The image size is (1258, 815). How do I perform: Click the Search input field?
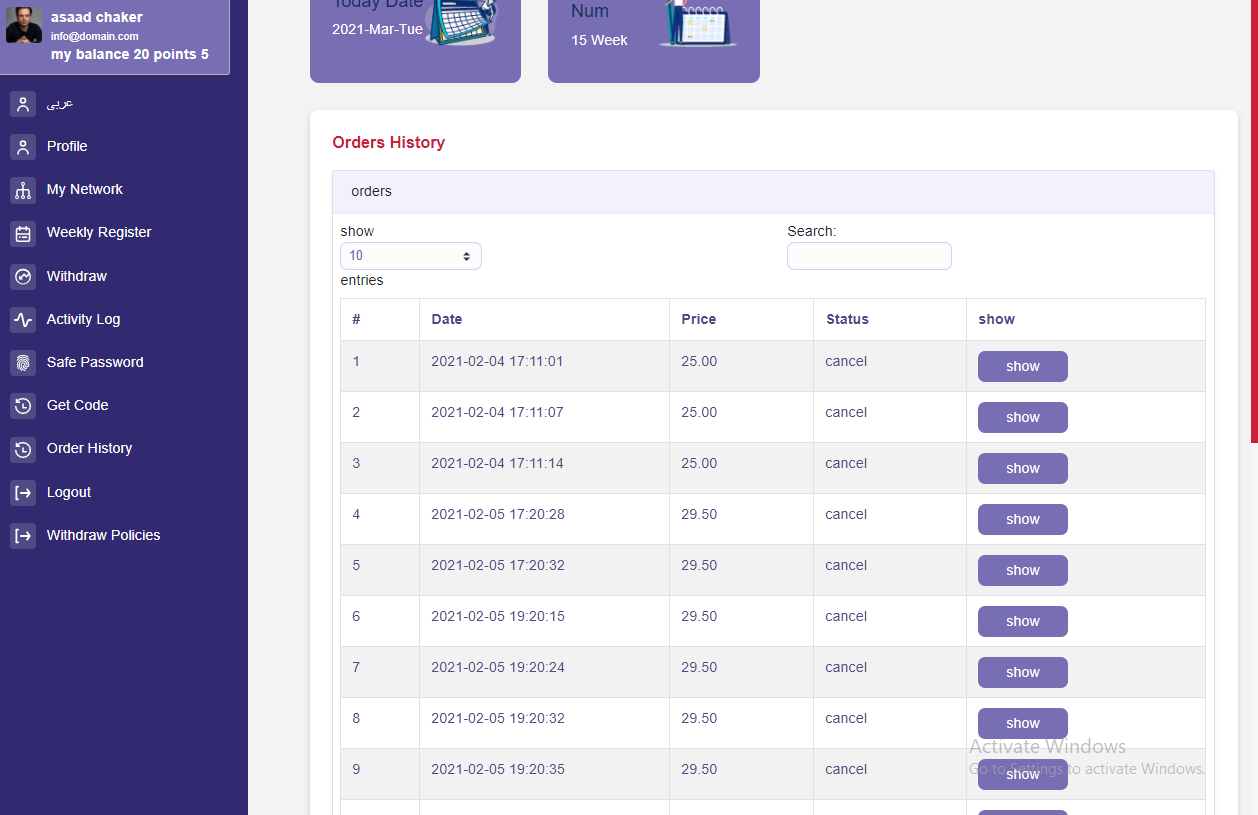[868, 256]
